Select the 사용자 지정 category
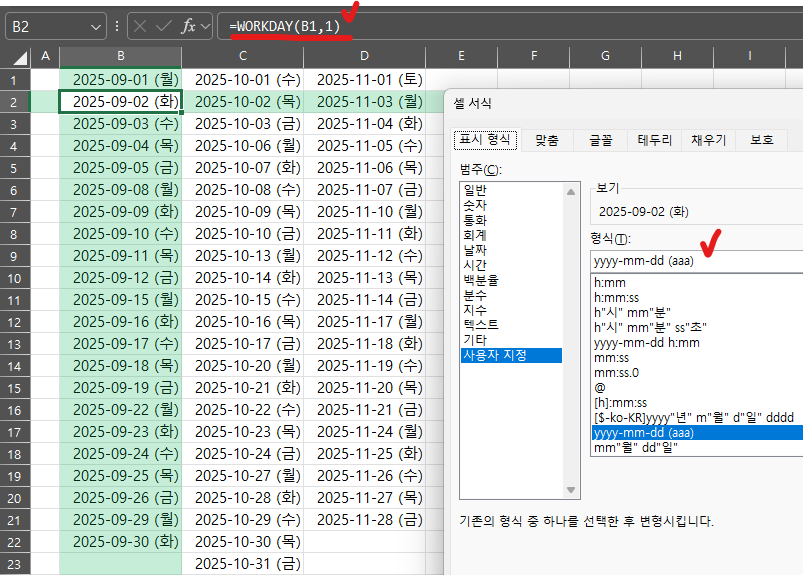 511,355
